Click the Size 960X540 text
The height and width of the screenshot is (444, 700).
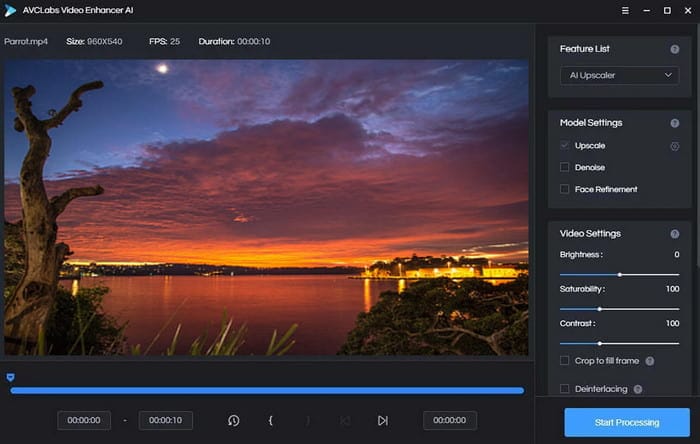click(94, 41)
